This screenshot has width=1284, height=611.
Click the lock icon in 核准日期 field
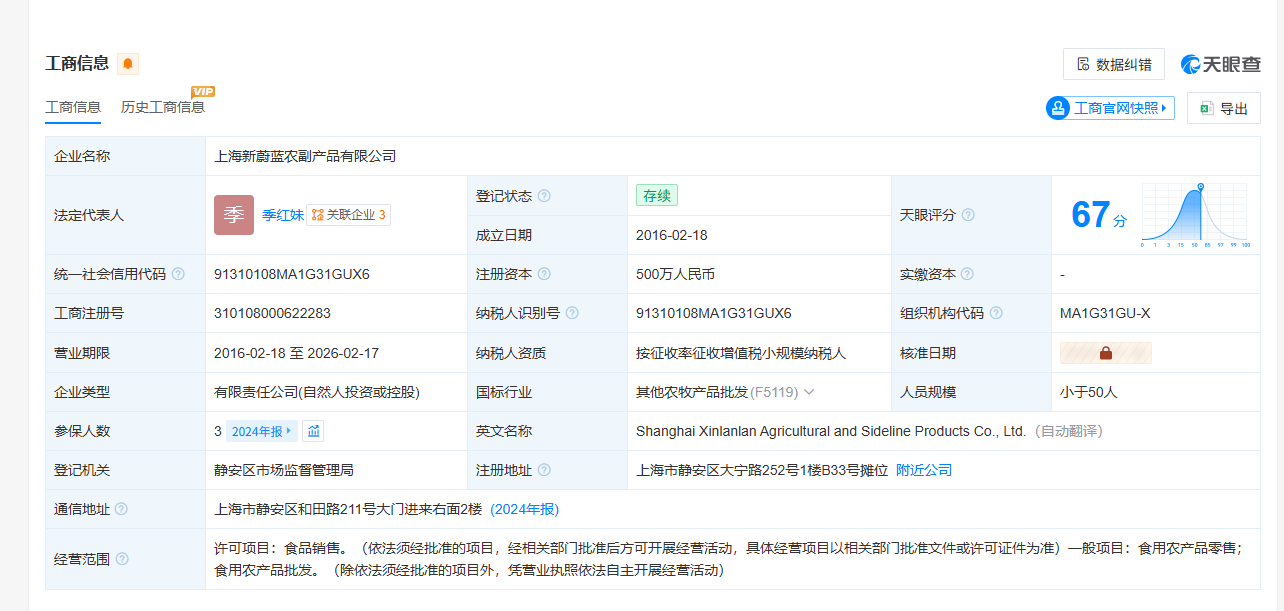click(x=1106, y=353)
